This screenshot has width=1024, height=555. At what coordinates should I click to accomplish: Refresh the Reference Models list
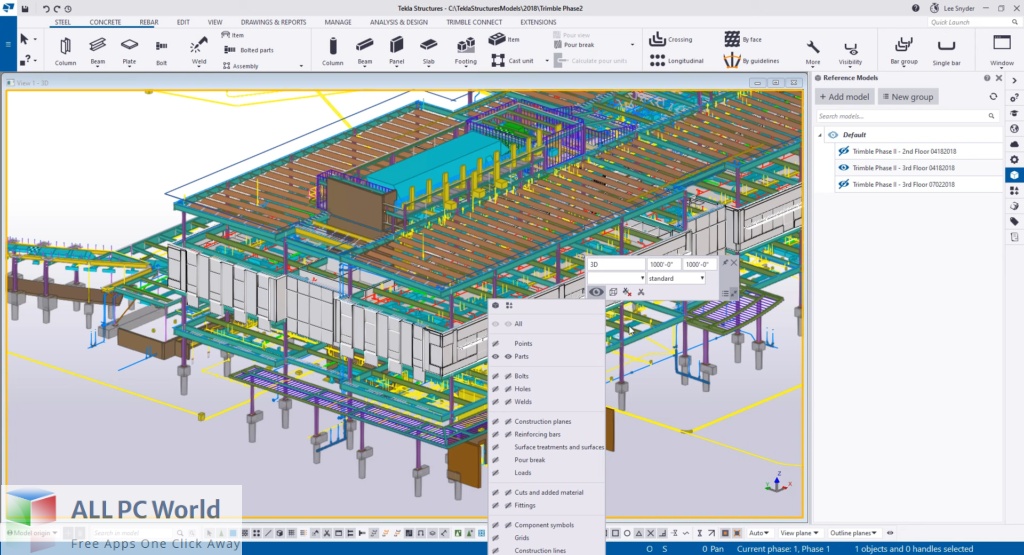coord(993,97)
